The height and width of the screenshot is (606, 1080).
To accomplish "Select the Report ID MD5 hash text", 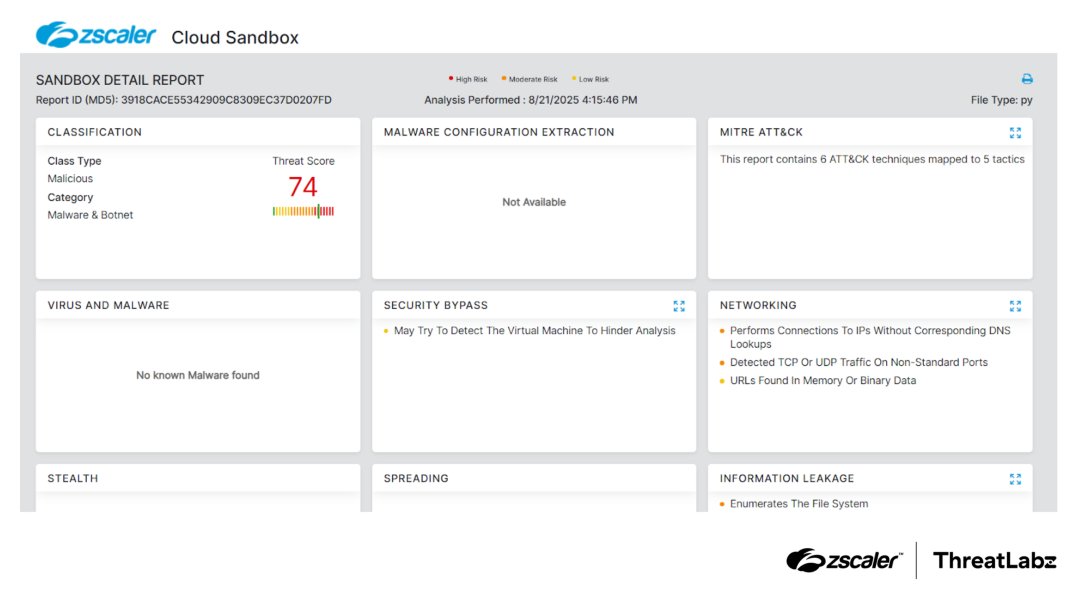I will pos(226,100).
